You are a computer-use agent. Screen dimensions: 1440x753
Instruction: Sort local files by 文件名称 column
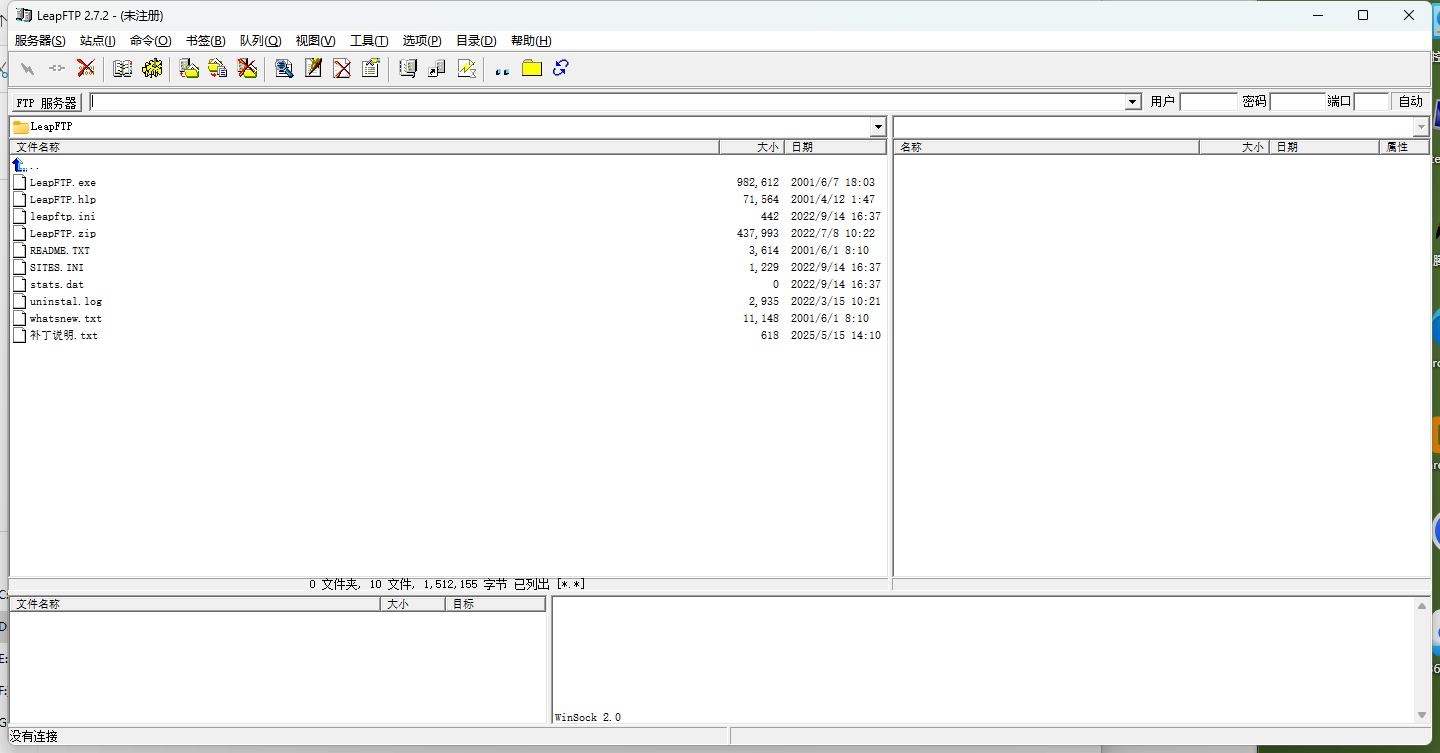pyautogui.click(x=364, y=147)
